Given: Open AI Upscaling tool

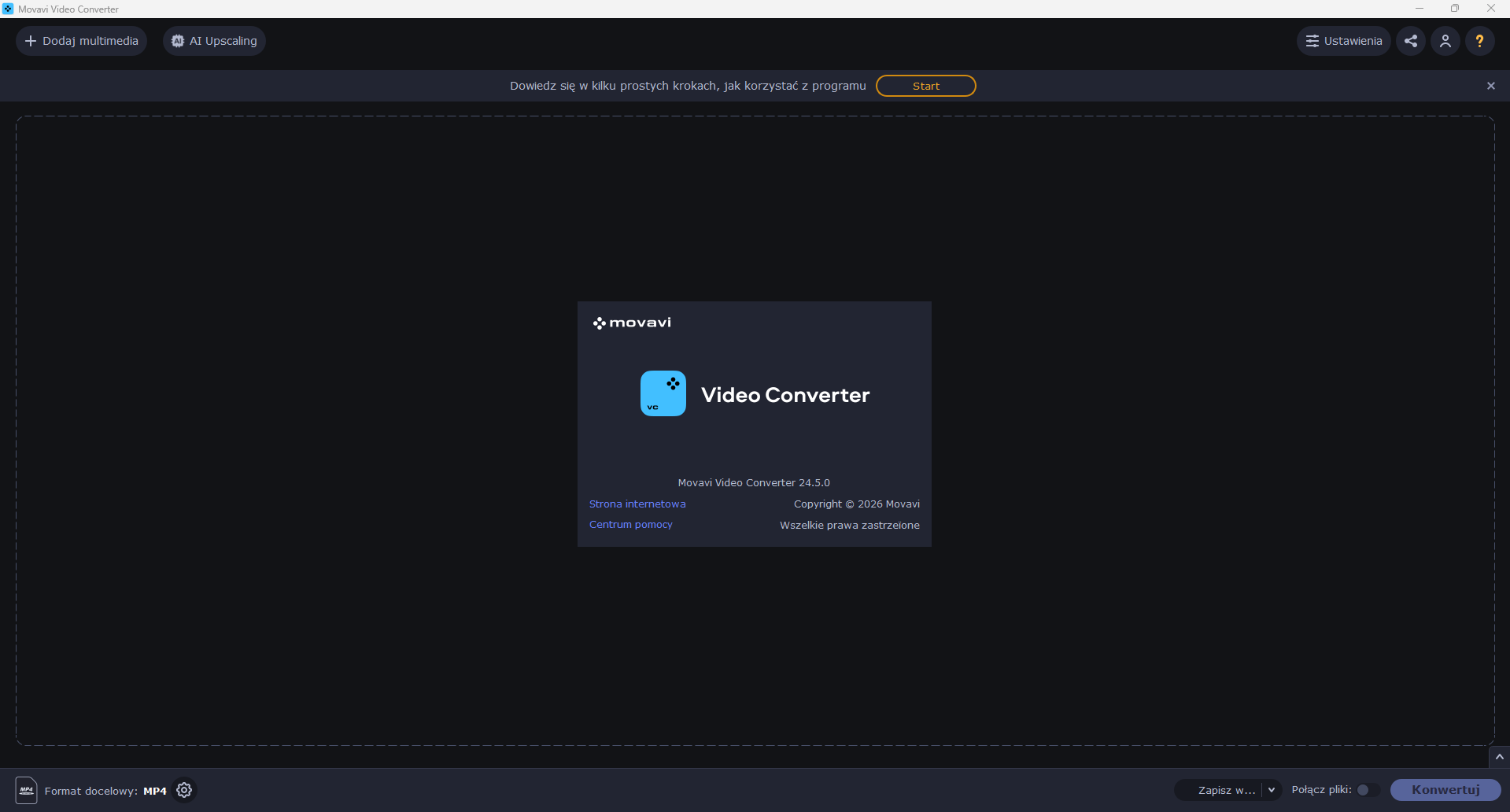Looking at the screenshot, I should click(214, 41).
